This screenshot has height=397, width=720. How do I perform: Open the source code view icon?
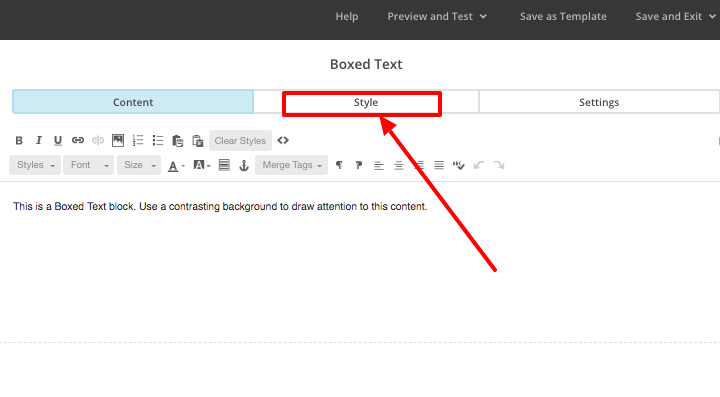coord(283,140)
